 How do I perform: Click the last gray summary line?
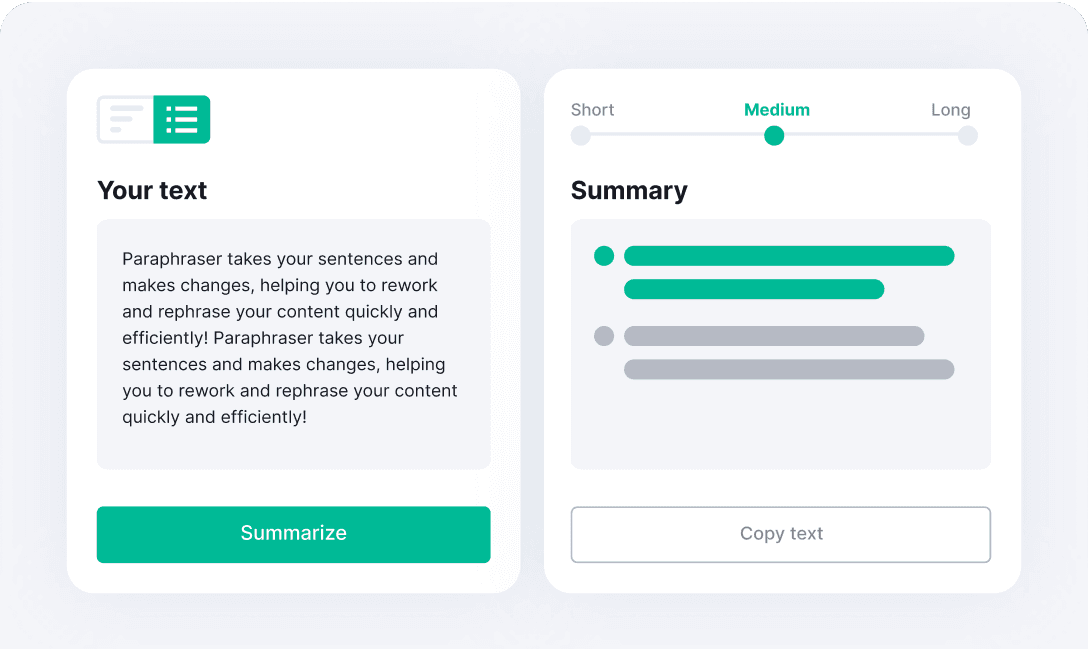[x=789, y=369]
